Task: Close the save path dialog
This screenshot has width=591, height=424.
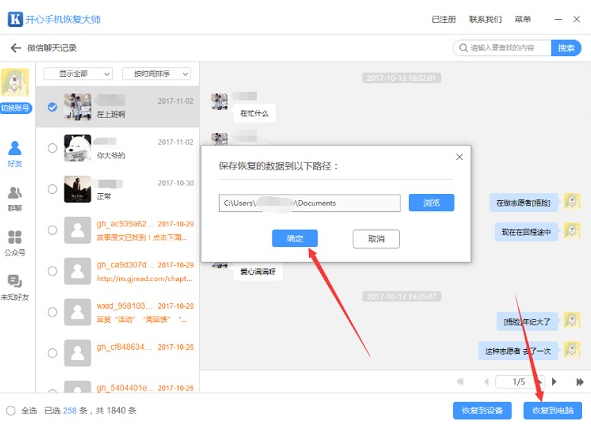Action: coord(459,157)
